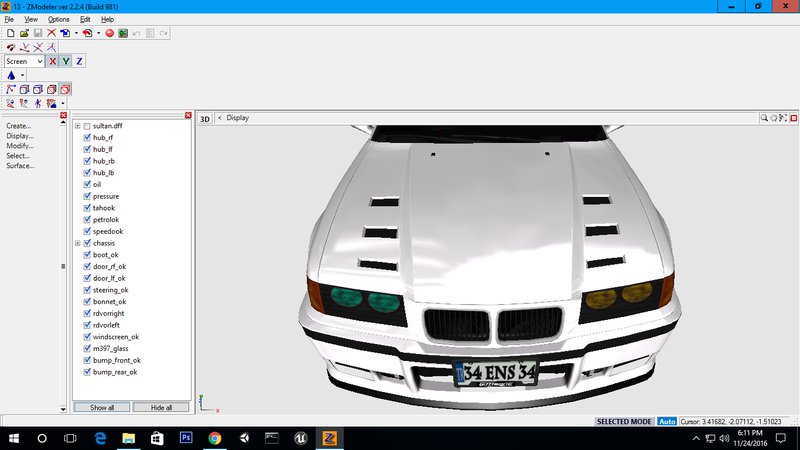Toggle the X axis button
Viewport: 800px width, 450px height.
pyautogui.click(x=53, y=61)
